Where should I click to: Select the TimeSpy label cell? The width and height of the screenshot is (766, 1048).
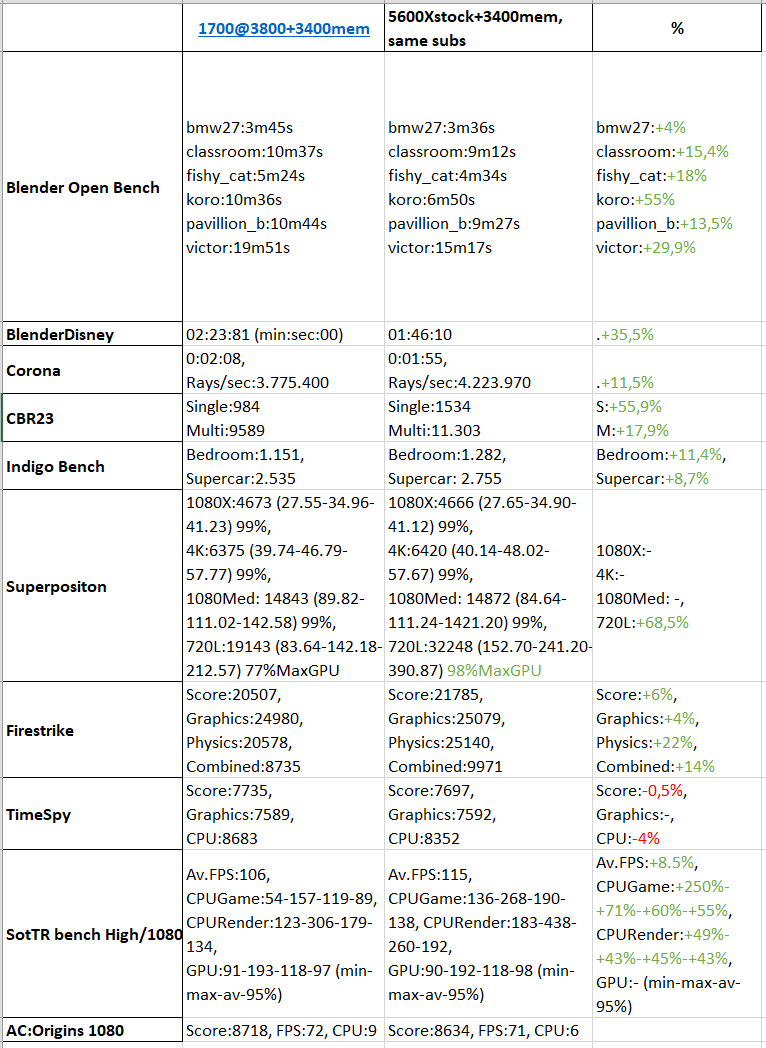pyautogui.click(x=92, y=814)
